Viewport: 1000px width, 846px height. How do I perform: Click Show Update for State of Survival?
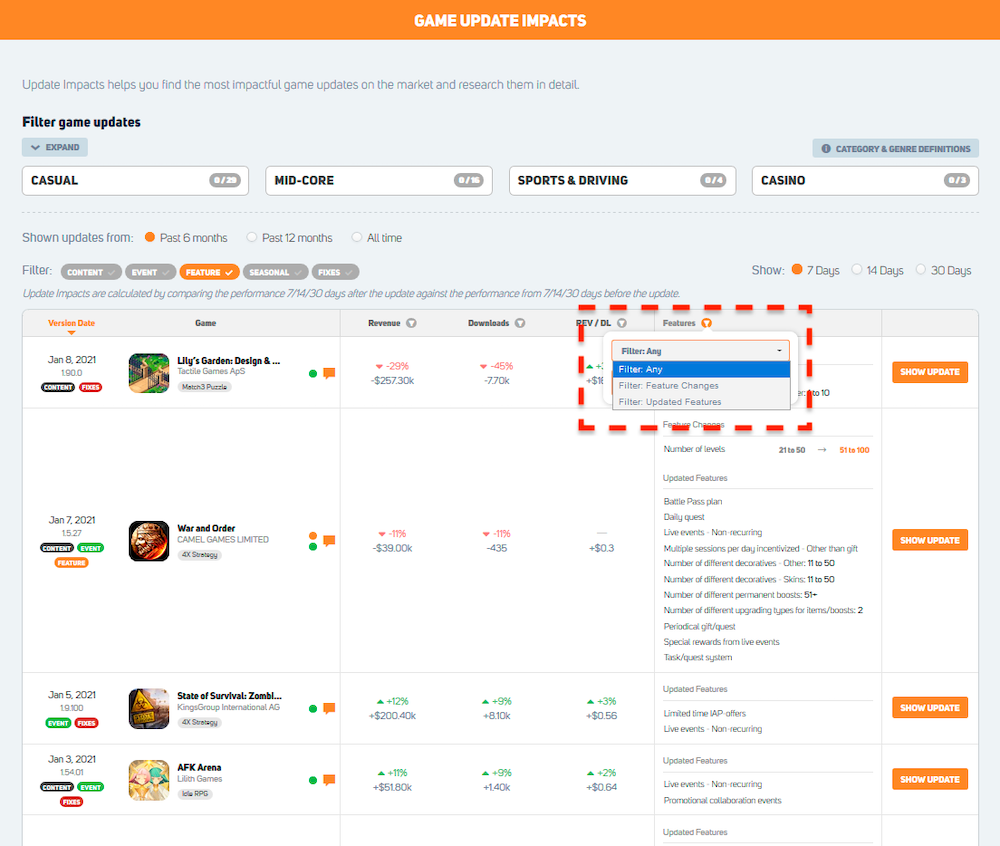pyautogui.click(x=930, y=708)
